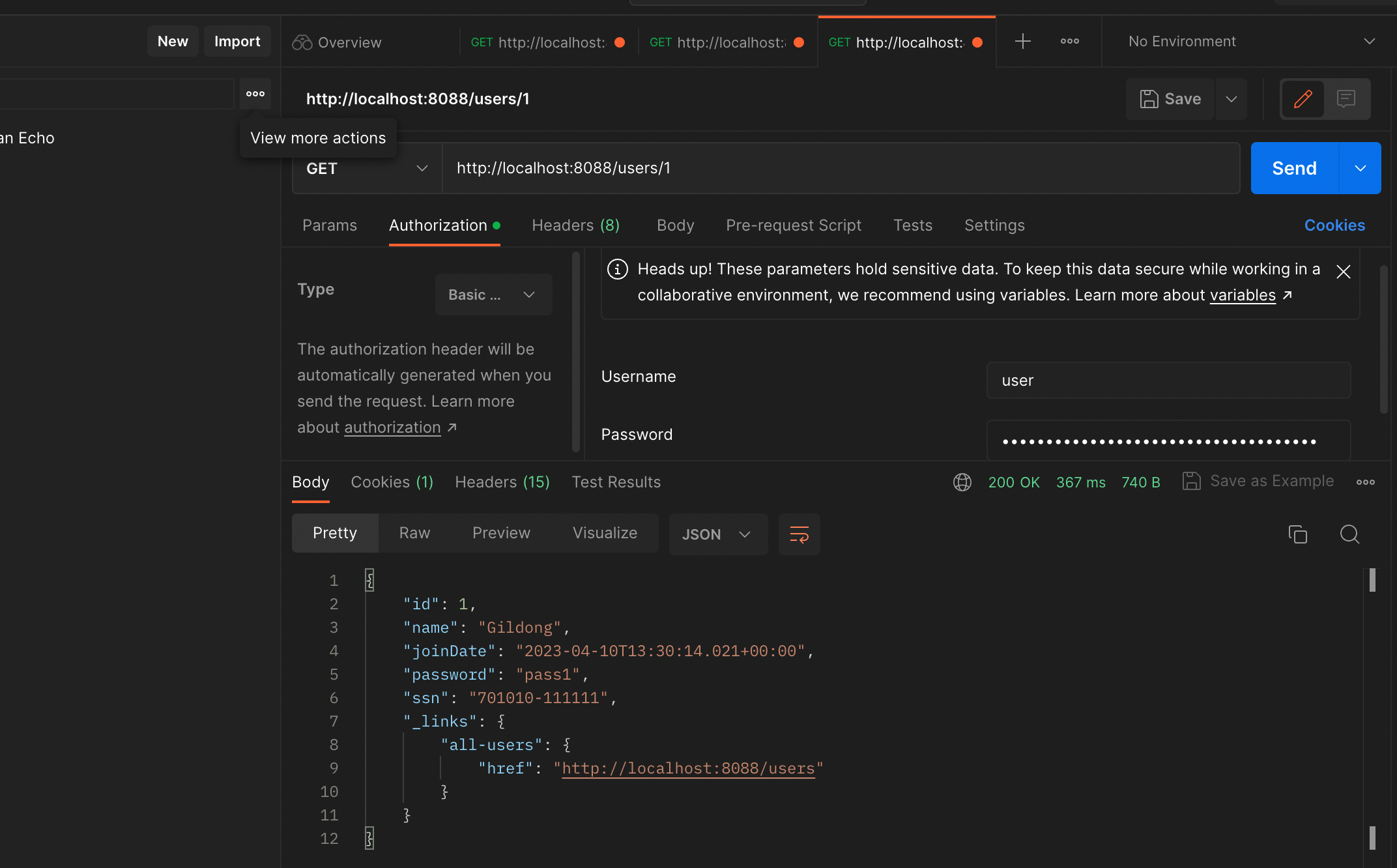Toggle line wrap icon

click(x=799, y=534)
